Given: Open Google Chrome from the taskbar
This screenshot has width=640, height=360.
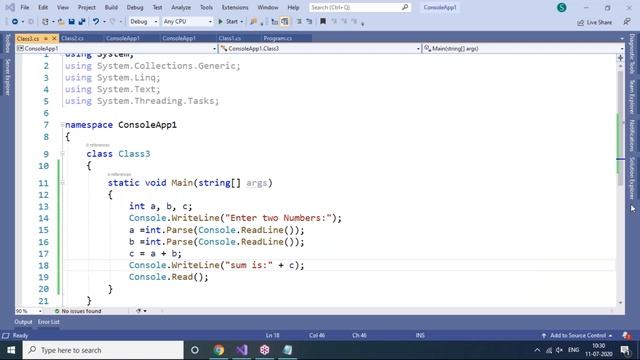Looking at the screenshot, I should click(219, 350).
